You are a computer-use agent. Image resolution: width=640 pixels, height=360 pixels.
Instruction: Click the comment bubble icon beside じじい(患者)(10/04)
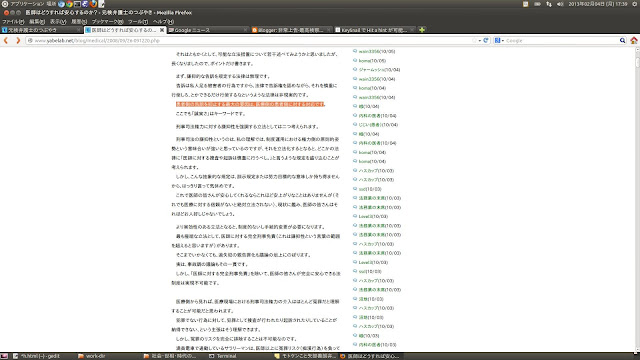pyautogui.click(x=355, y=124)
